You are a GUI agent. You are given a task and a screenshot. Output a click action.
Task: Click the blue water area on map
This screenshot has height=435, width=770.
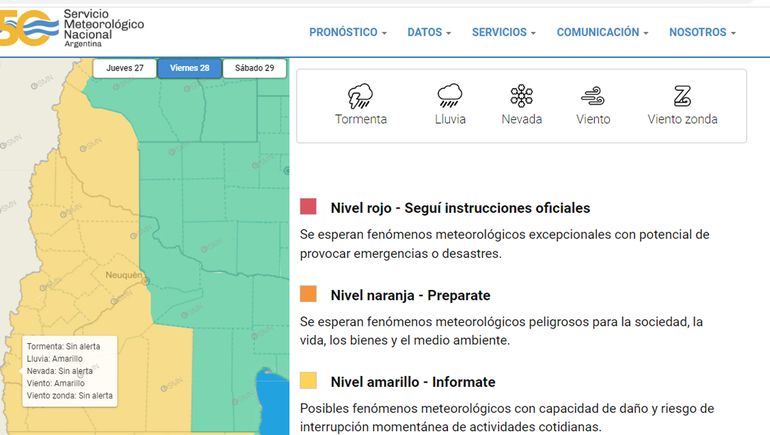[271, 405]
